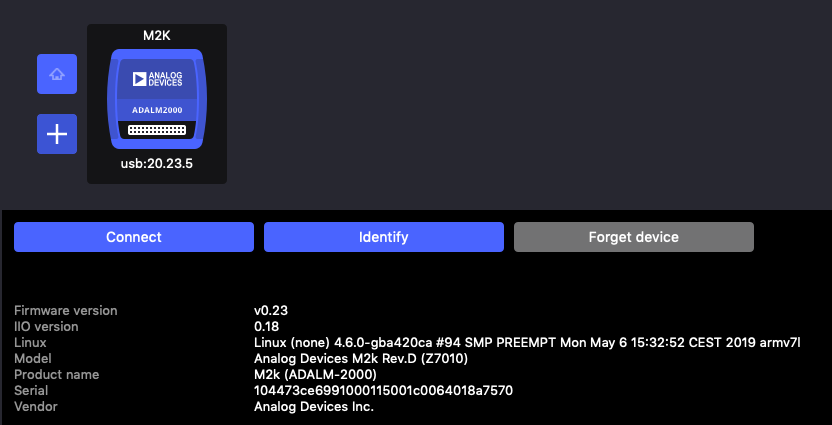
Task: Click the Linux label
Action: point(30,343)
